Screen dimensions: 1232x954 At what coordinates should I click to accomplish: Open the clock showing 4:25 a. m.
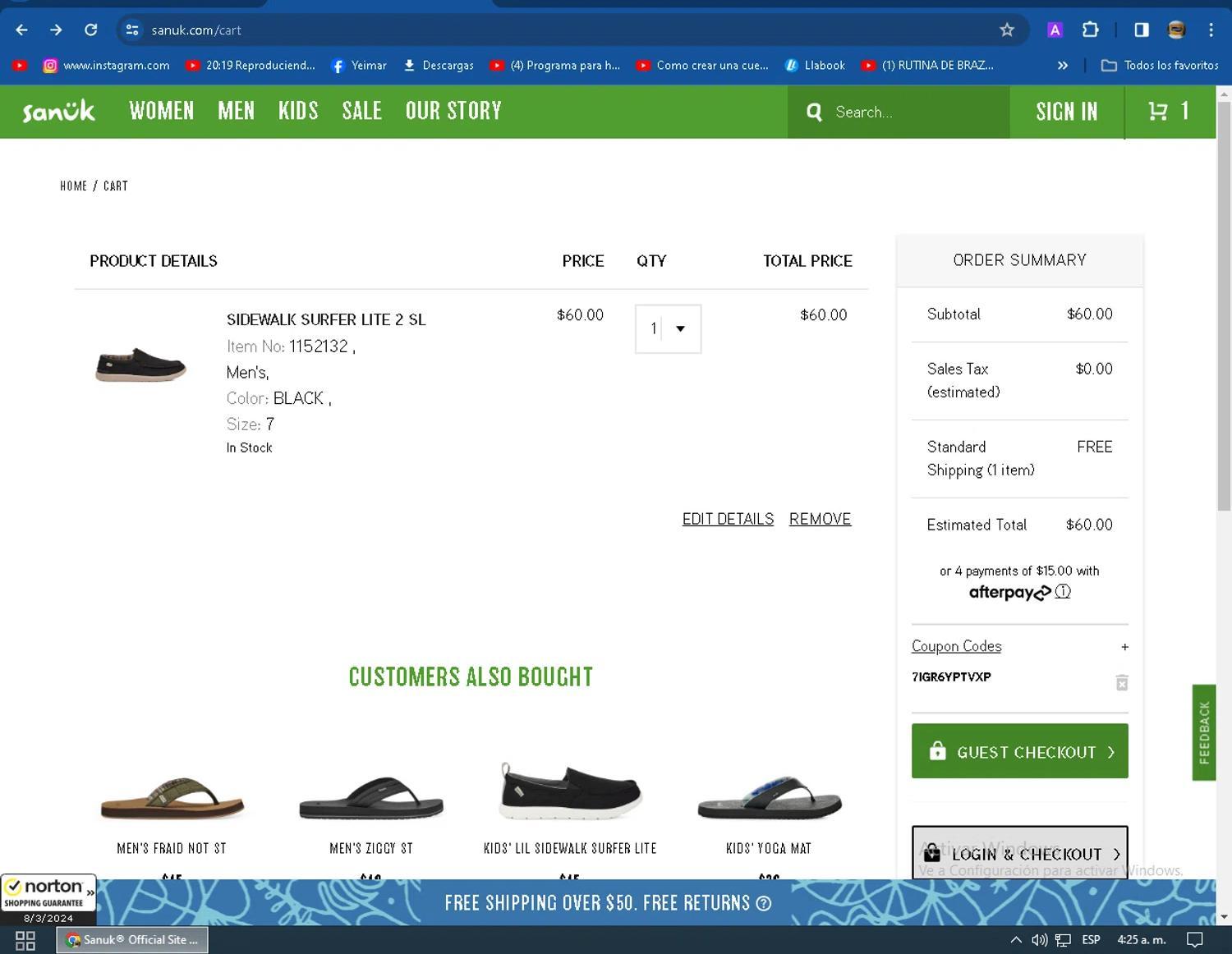coord(1141,940)
